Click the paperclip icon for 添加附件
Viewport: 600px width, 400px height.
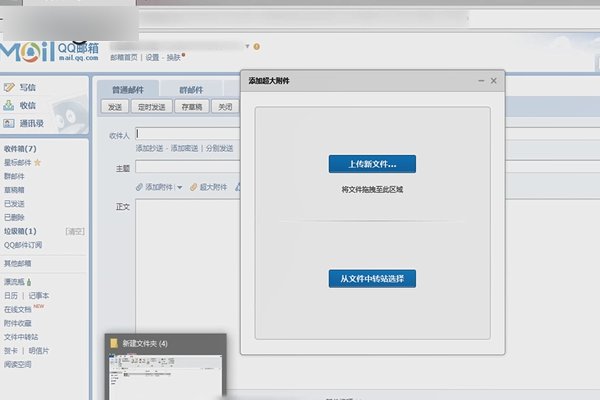139,187
